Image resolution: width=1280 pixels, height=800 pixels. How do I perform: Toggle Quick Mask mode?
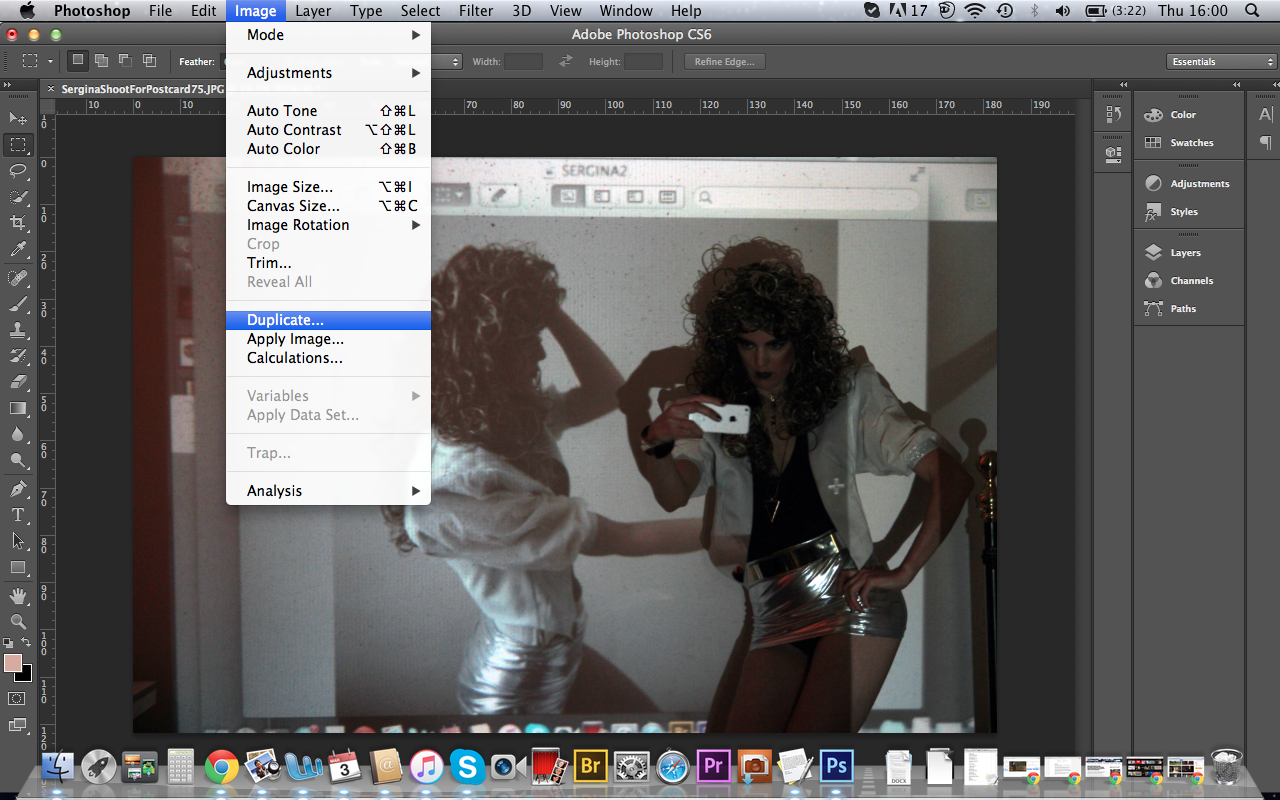[x=17, y=698]
